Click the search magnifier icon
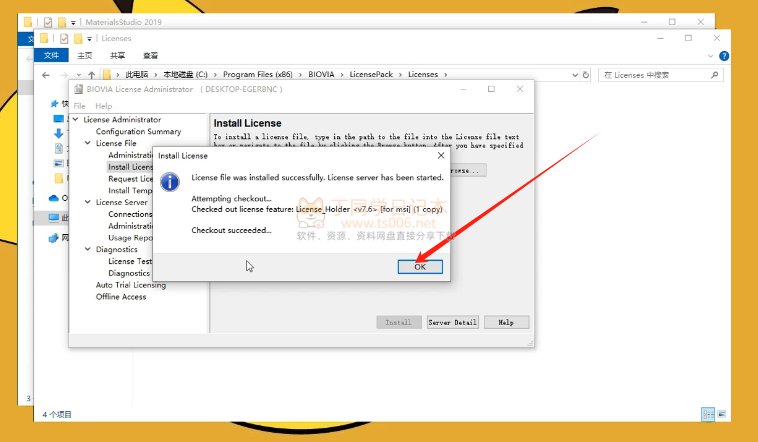 pos(714,75)
